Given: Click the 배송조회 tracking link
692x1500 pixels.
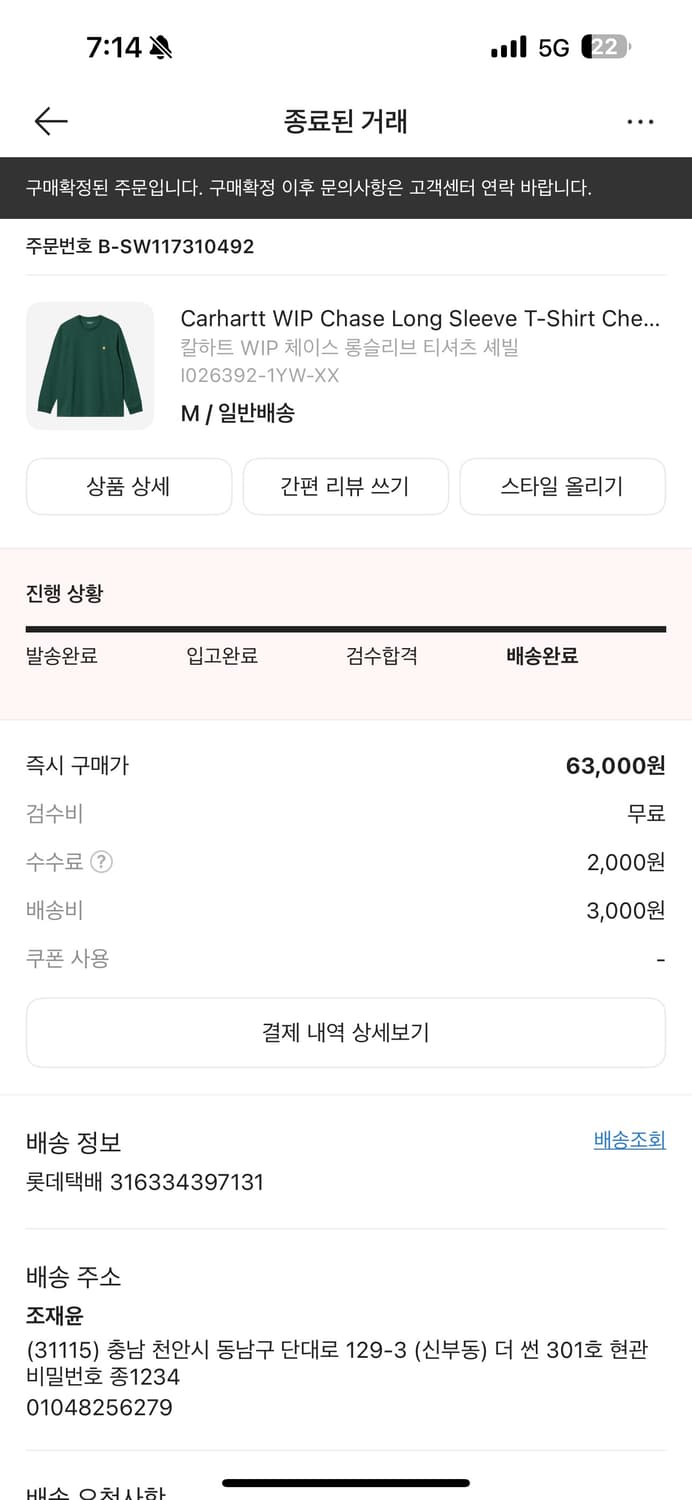Looking at the screenshot, I should (x=628, y=1140).
